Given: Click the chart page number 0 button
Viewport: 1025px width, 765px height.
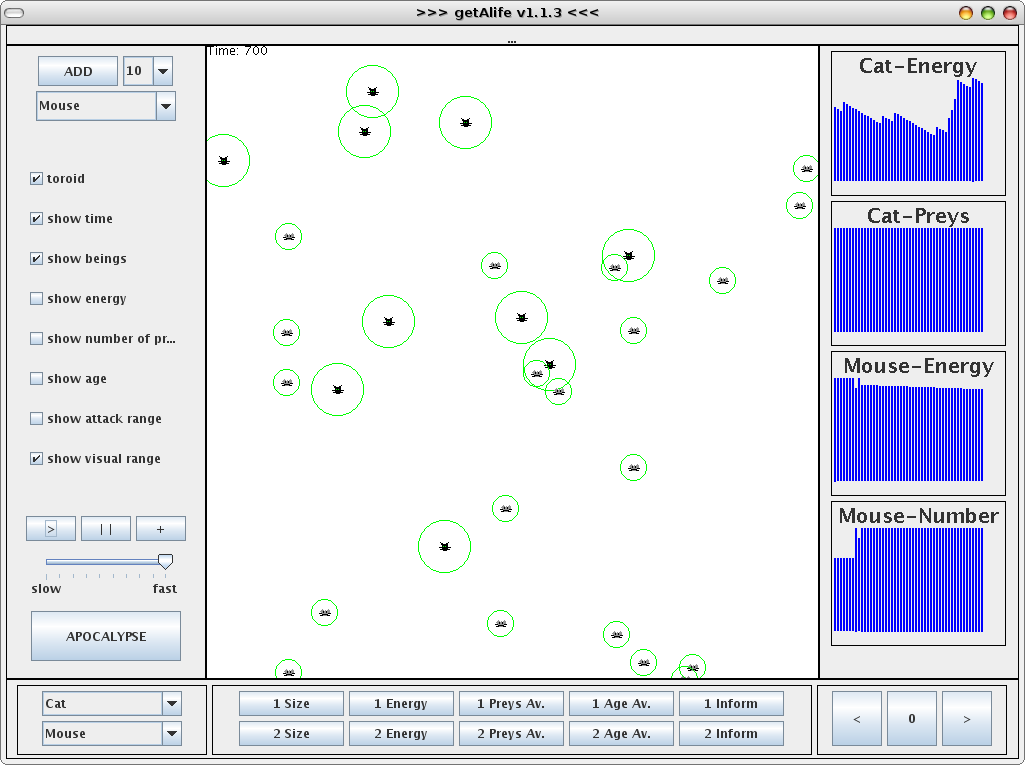Looking at the screenshot, I should coord(911,719).
